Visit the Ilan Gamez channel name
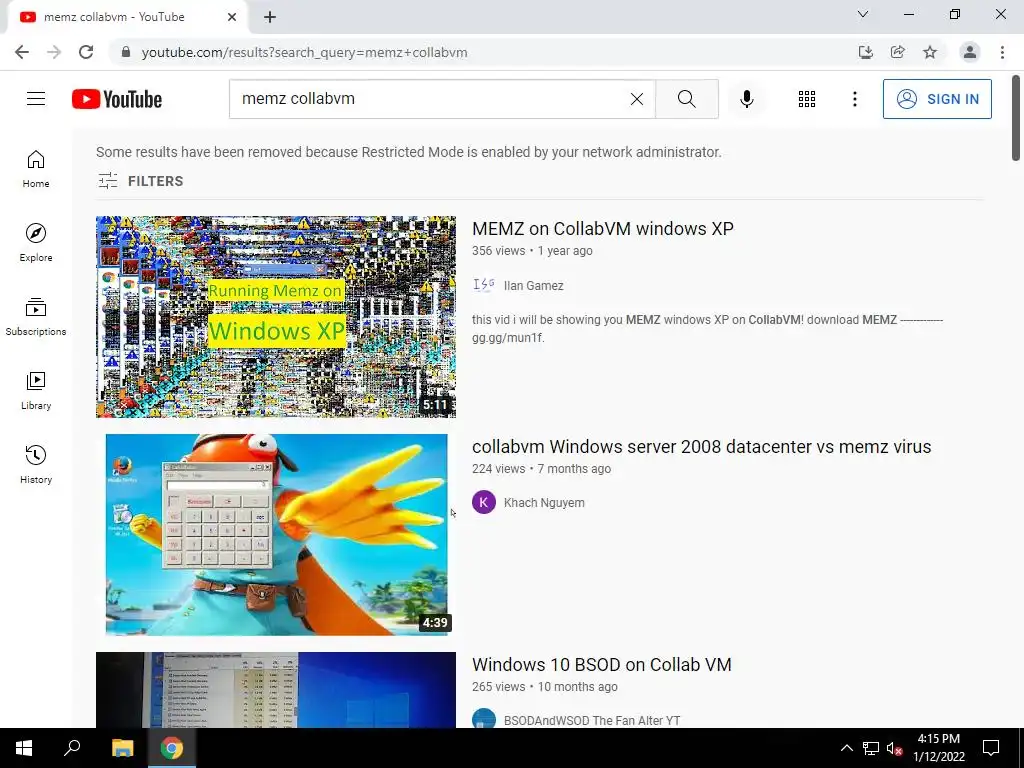The image size is (1024, 768). coord(534,285)
